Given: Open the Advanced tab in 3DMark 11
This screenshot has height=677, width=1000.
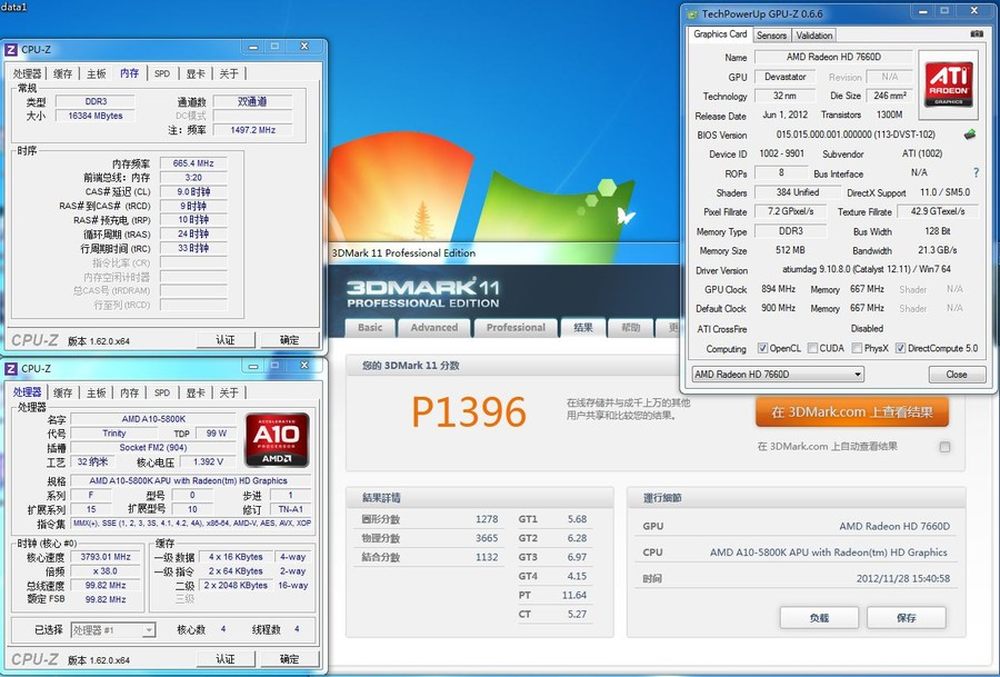Looking at the screenshot, I should coord(434,327).
